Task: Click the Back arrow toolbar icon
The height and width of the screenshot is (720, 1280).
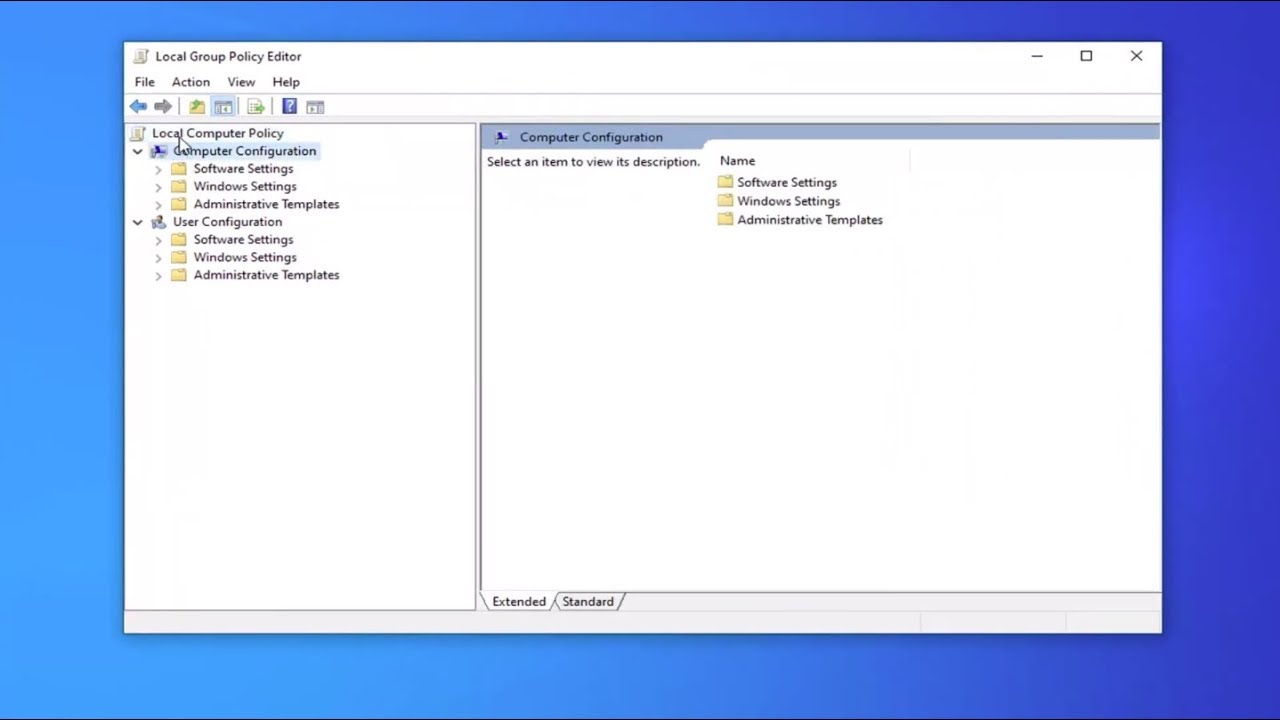Action: point(138,107)
